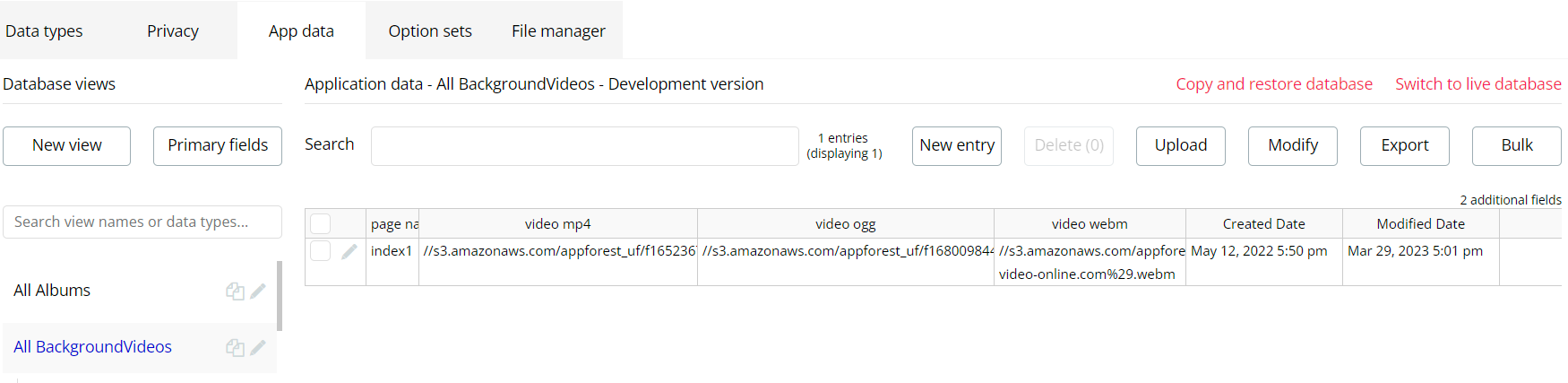The image size is (1568, 383).
Task: Click the pencil icon next to All BackgroundVideos
Action: click(x=258, y=347)
